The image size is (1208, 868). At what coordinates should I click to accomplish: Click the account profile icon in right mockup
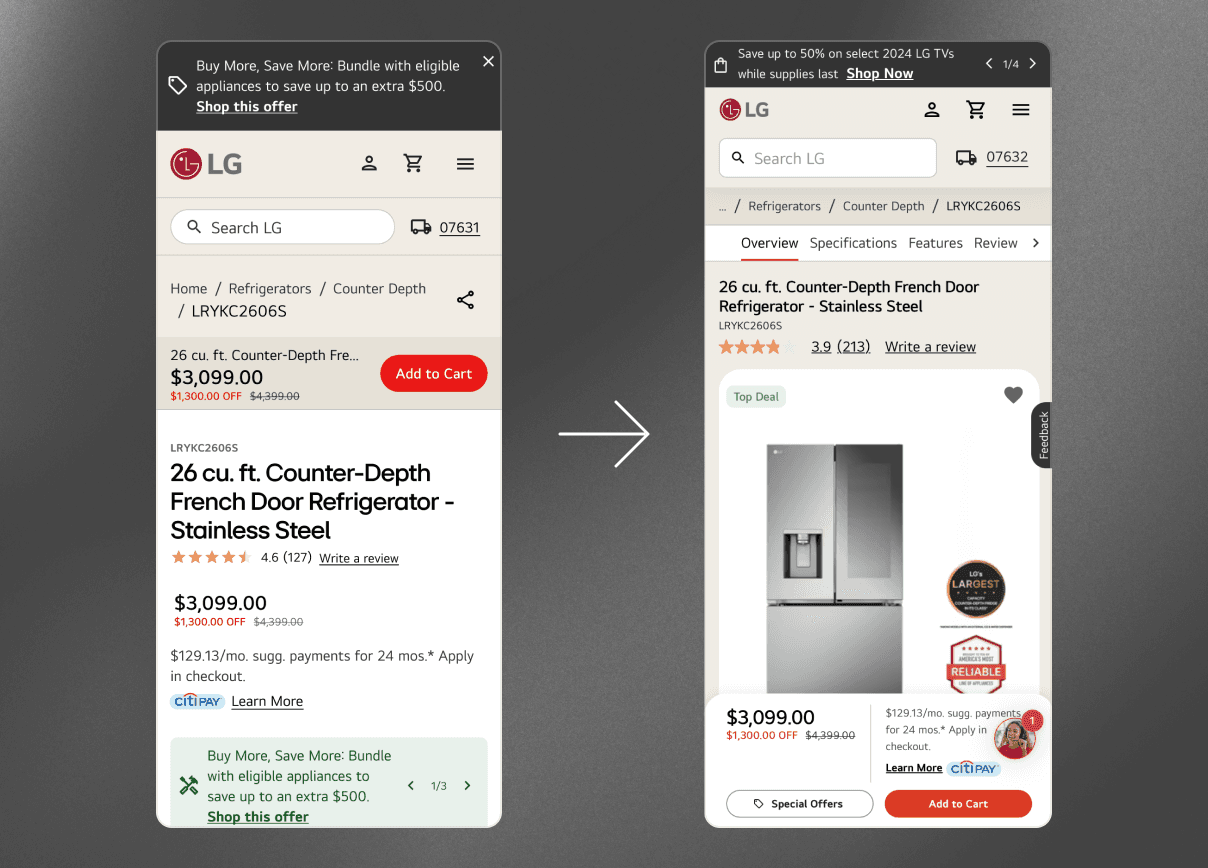pyautogui.click(x=931, y=110)
